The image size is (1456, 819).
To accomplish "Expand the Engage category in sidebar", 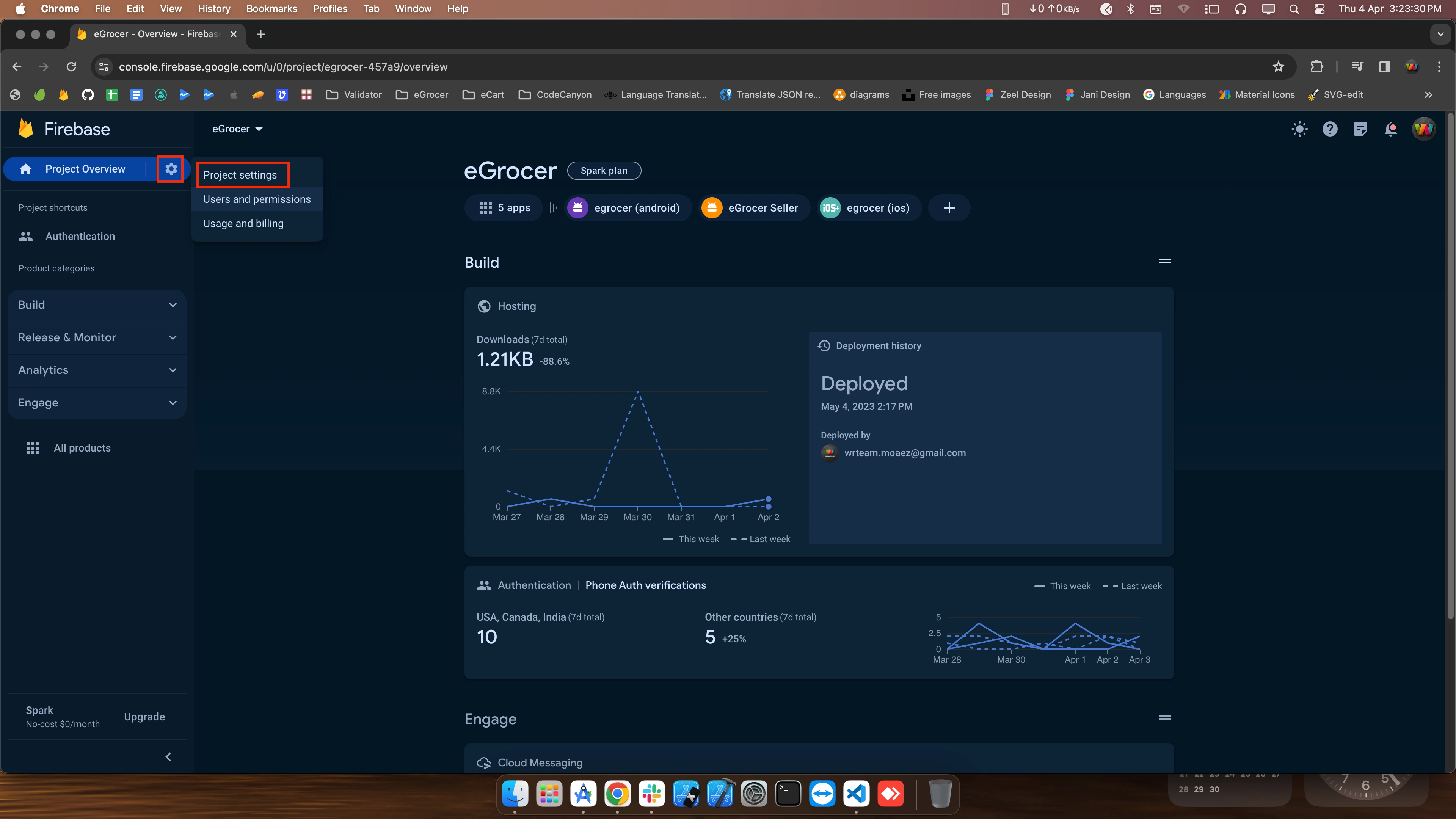I will [x=97, y=402].
